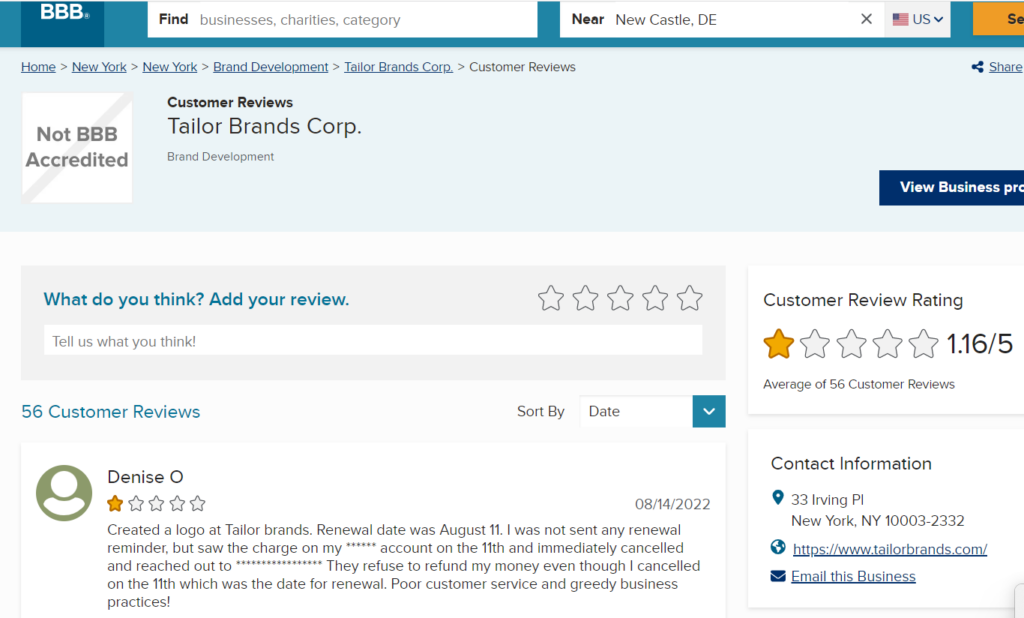
Task: Click Denise O's one-star rating
Action: (157, 504)
